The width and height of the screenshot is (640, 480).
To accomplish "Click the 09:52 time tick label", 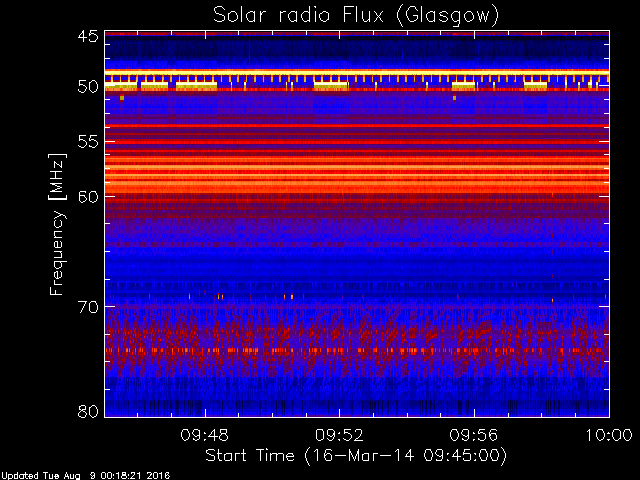I will coord(339,435).
